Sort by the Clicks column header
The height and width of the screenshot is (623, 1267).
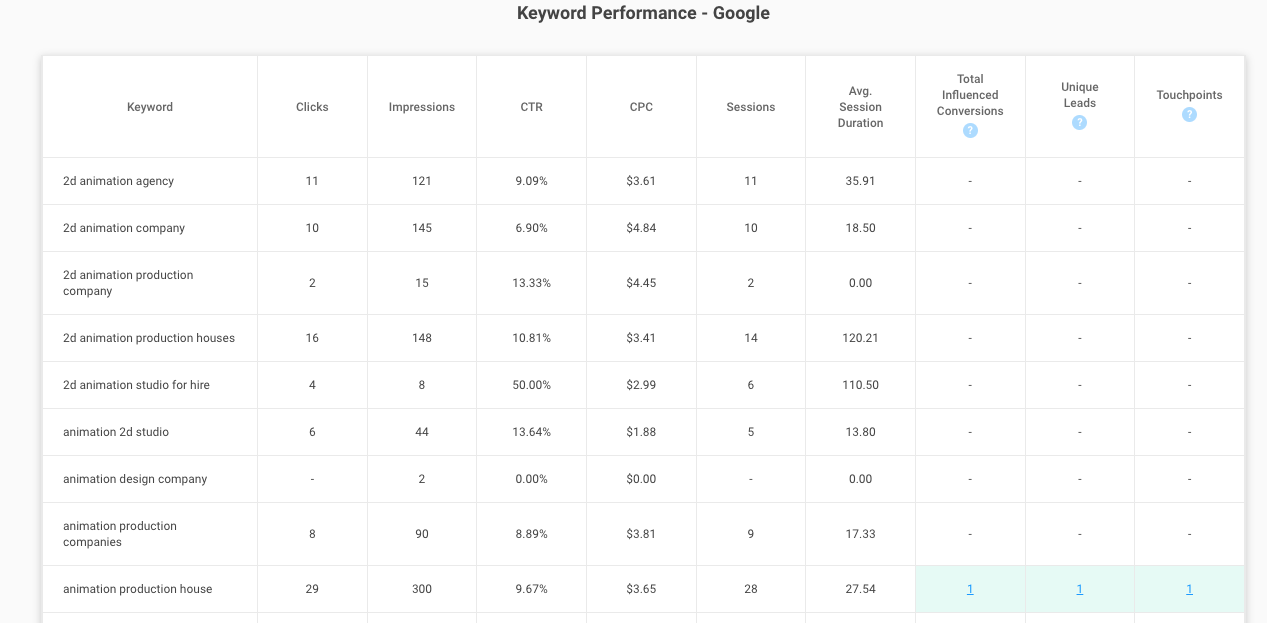pos(312,107)
